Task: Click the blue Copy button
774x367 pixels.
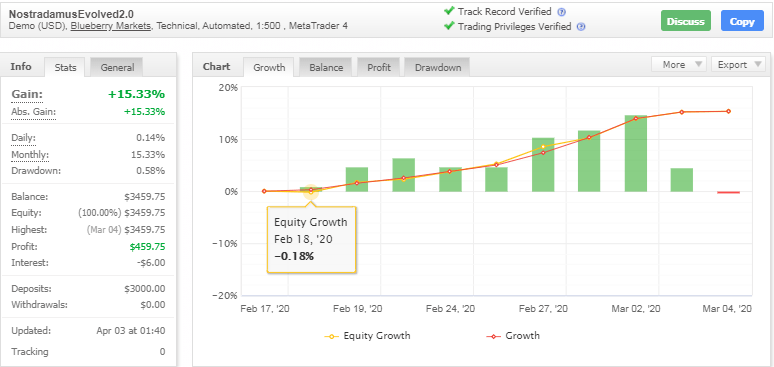Action: (x=742, y=21)
